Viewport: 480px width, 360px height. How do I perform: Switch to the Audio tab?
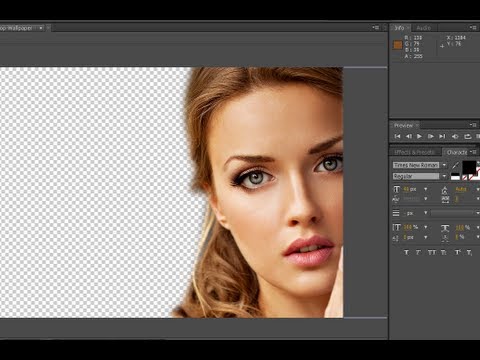[x=424, y=28]
